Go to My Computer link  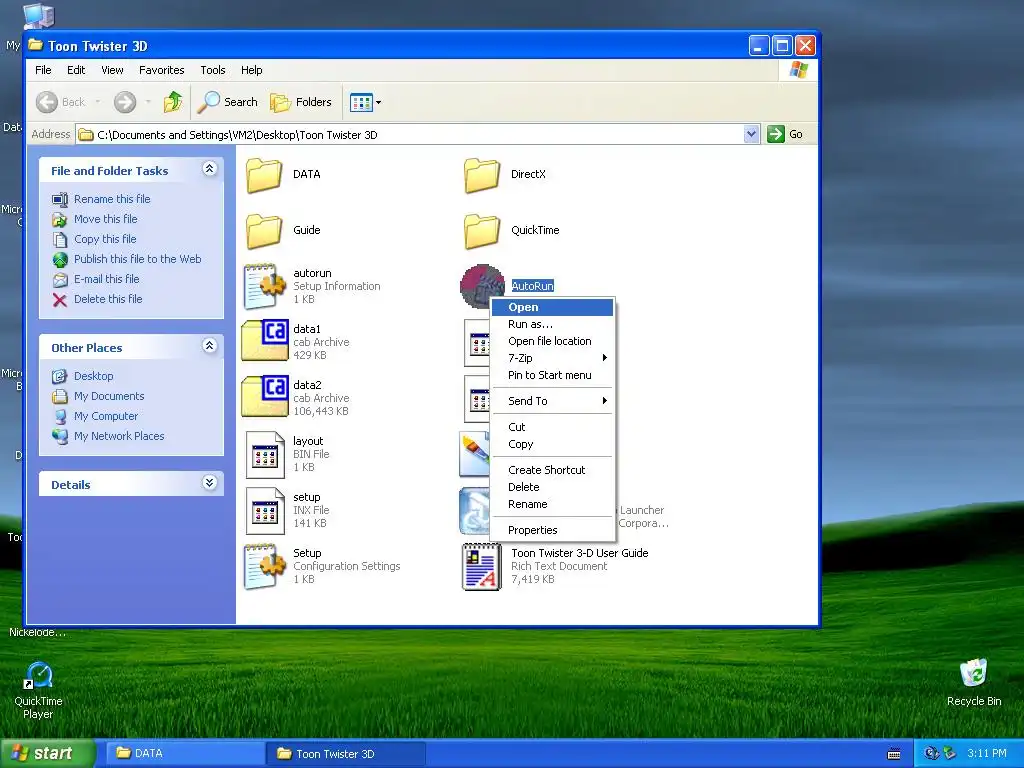point(106,416)
